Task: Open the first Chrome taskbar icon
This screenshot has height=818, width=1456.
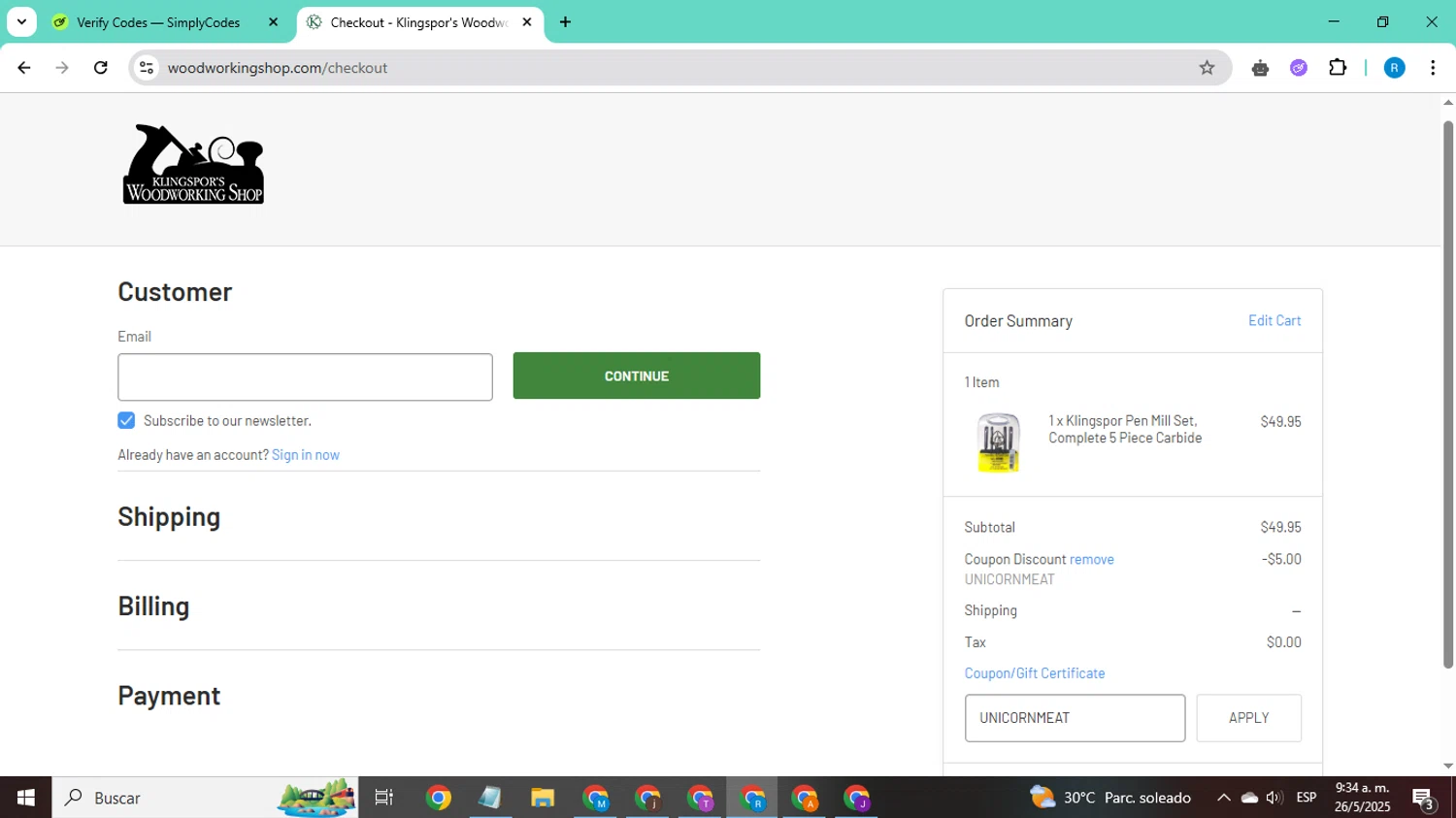Action: pyautogui.click(x=439, y=798)
